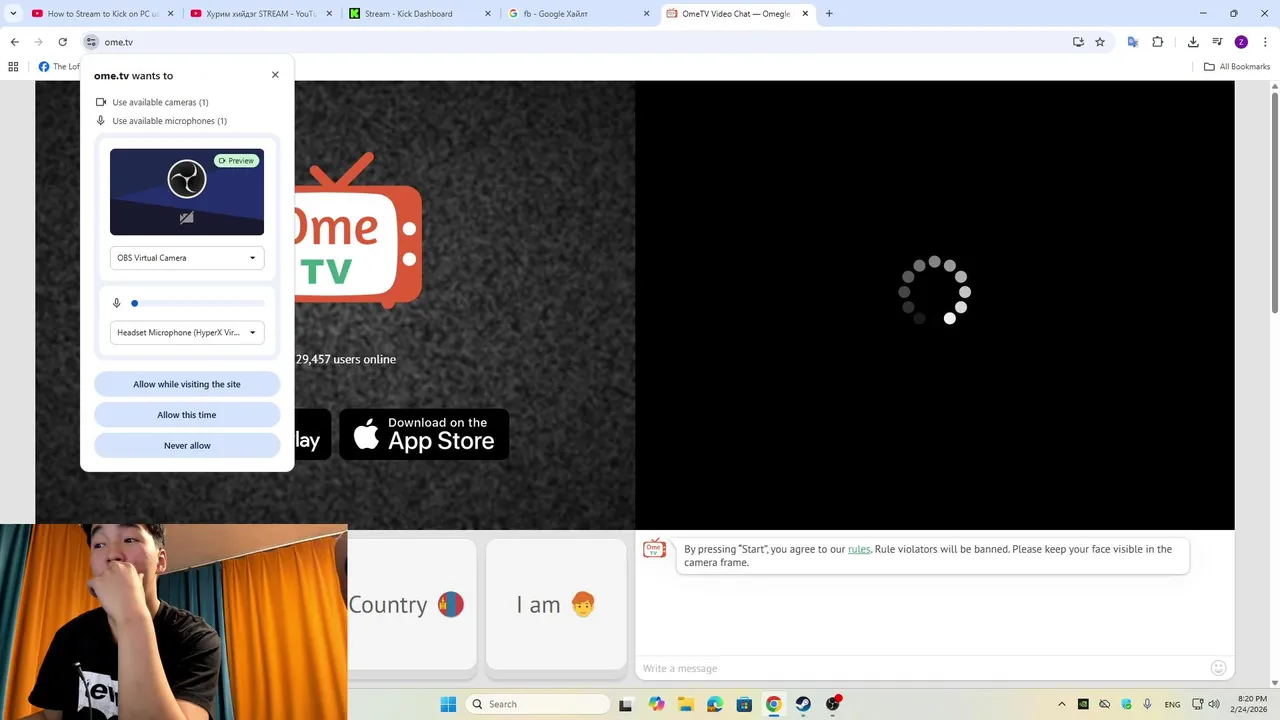Open OBS Studio from the taskbar
The width and height of the screenshot is (1280, 720).
point(833,704)
